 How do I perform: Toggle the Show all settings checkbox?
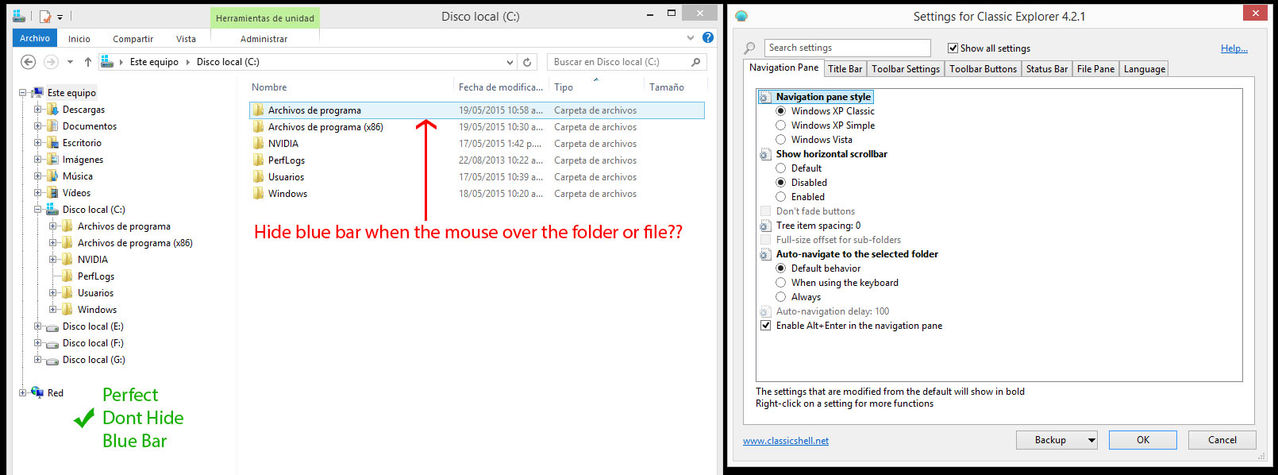pos(952,48)
